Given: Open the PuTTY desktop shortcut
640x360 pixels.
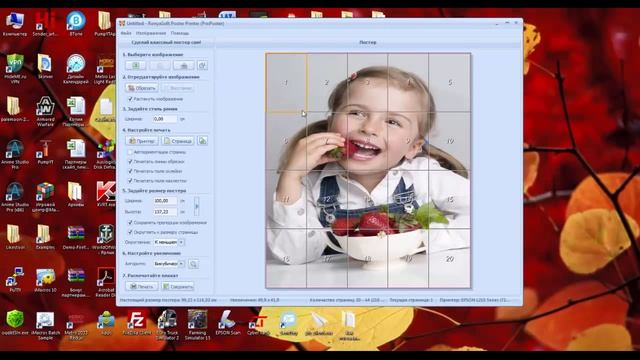Looking at the screenshot, I should pos(15,279).
